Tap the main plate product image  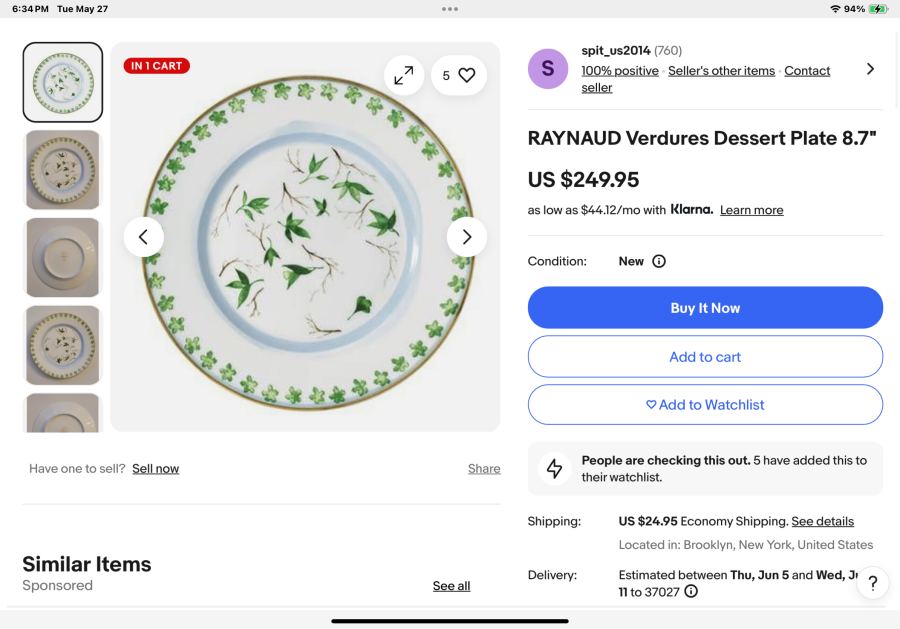[x=305, y=236]
